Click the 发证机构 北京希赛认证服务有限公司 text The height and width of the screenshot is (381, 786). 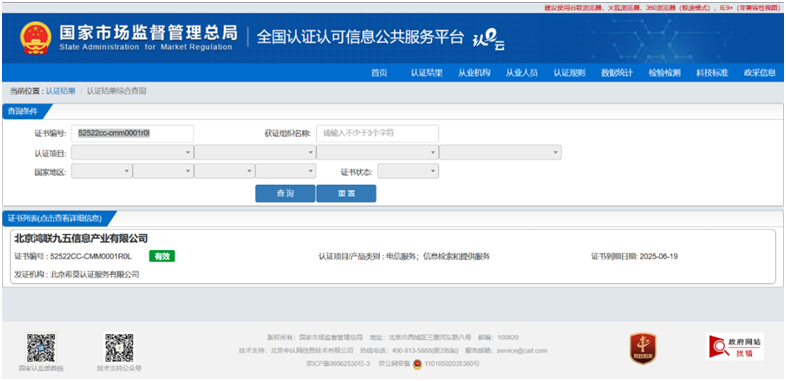[77, 275]
